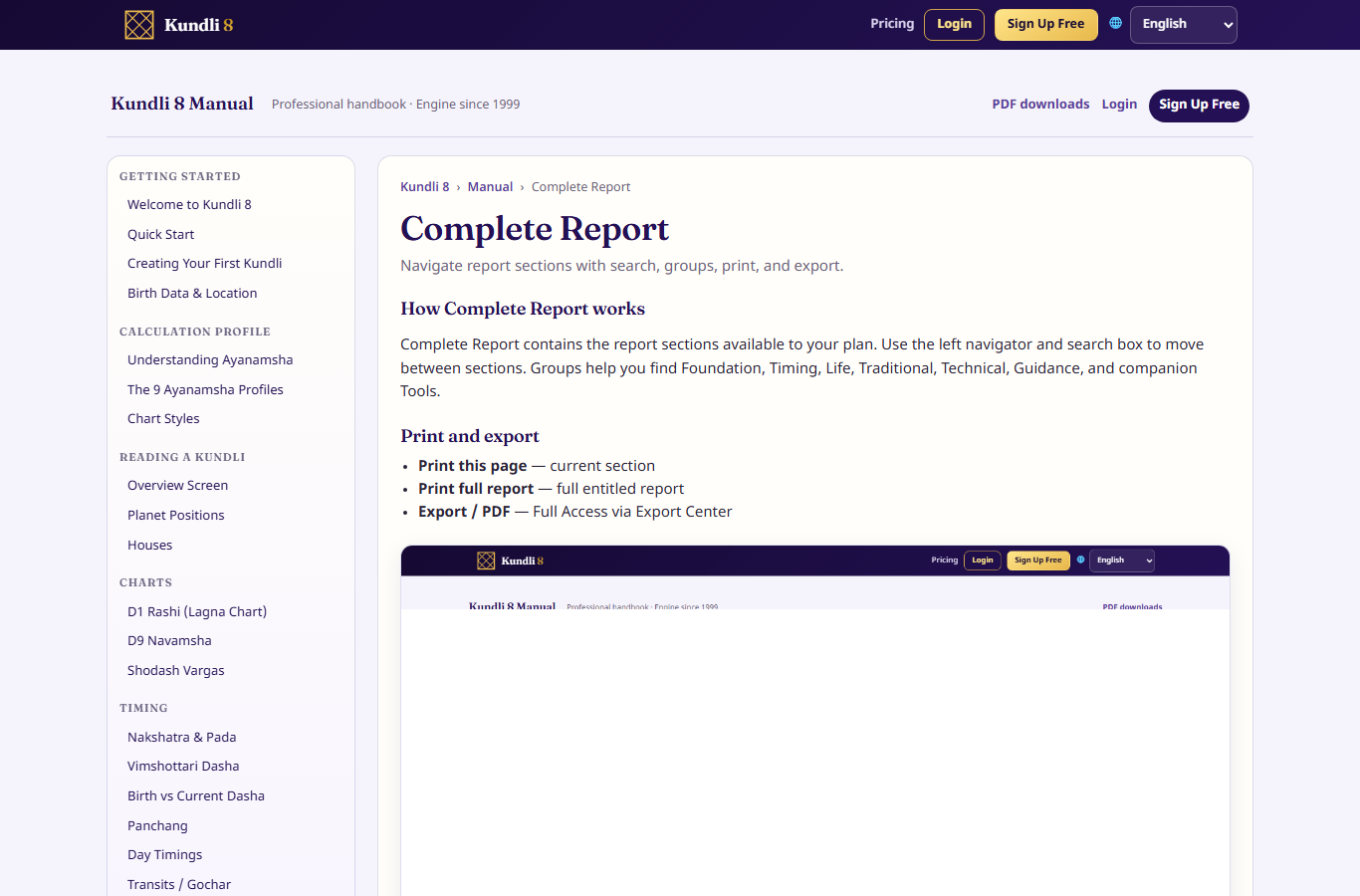The width and height of the screenshot is (1360, 896).
Task: Click the Kundli 8 Manual title
Action: coord(182,104)
